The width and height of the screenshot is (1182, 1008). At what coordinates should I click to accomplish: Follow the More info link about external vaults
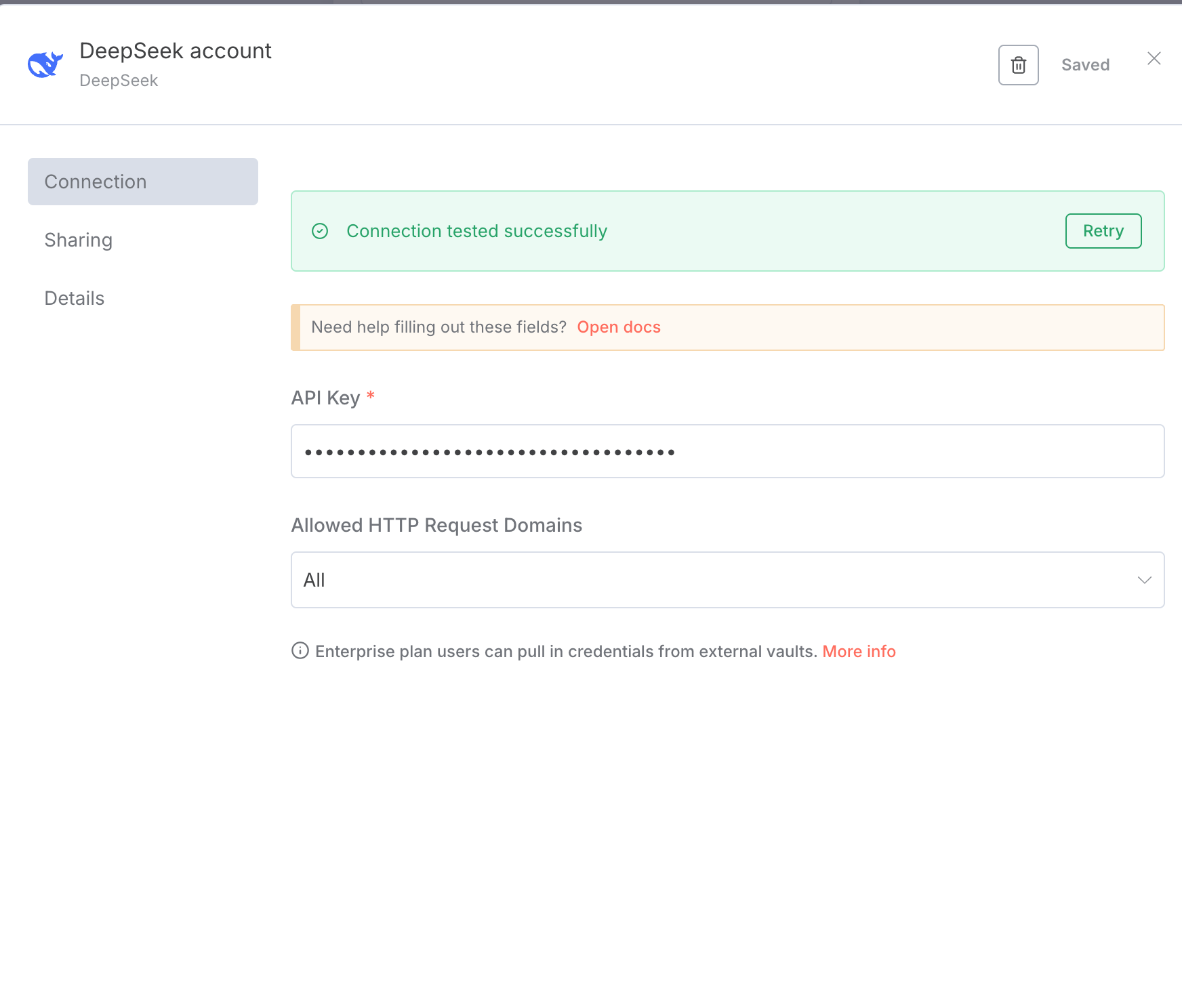(859, 652)
